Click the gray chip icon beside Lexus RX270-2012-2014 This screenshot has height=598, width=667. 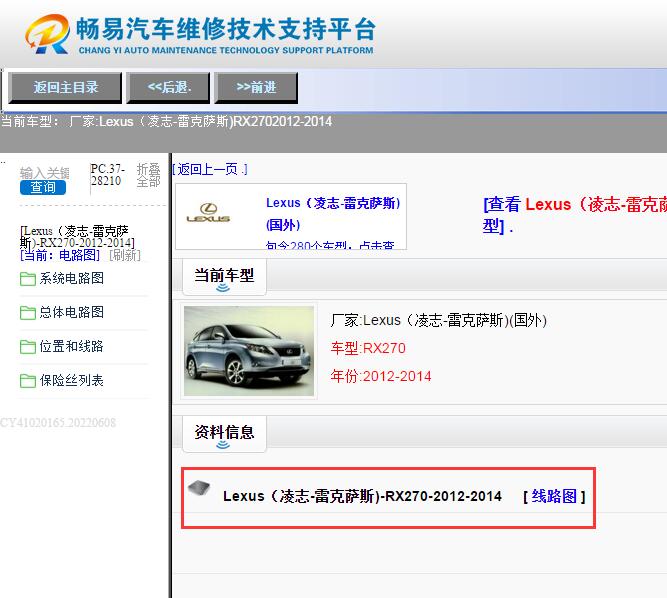(199, 488)
